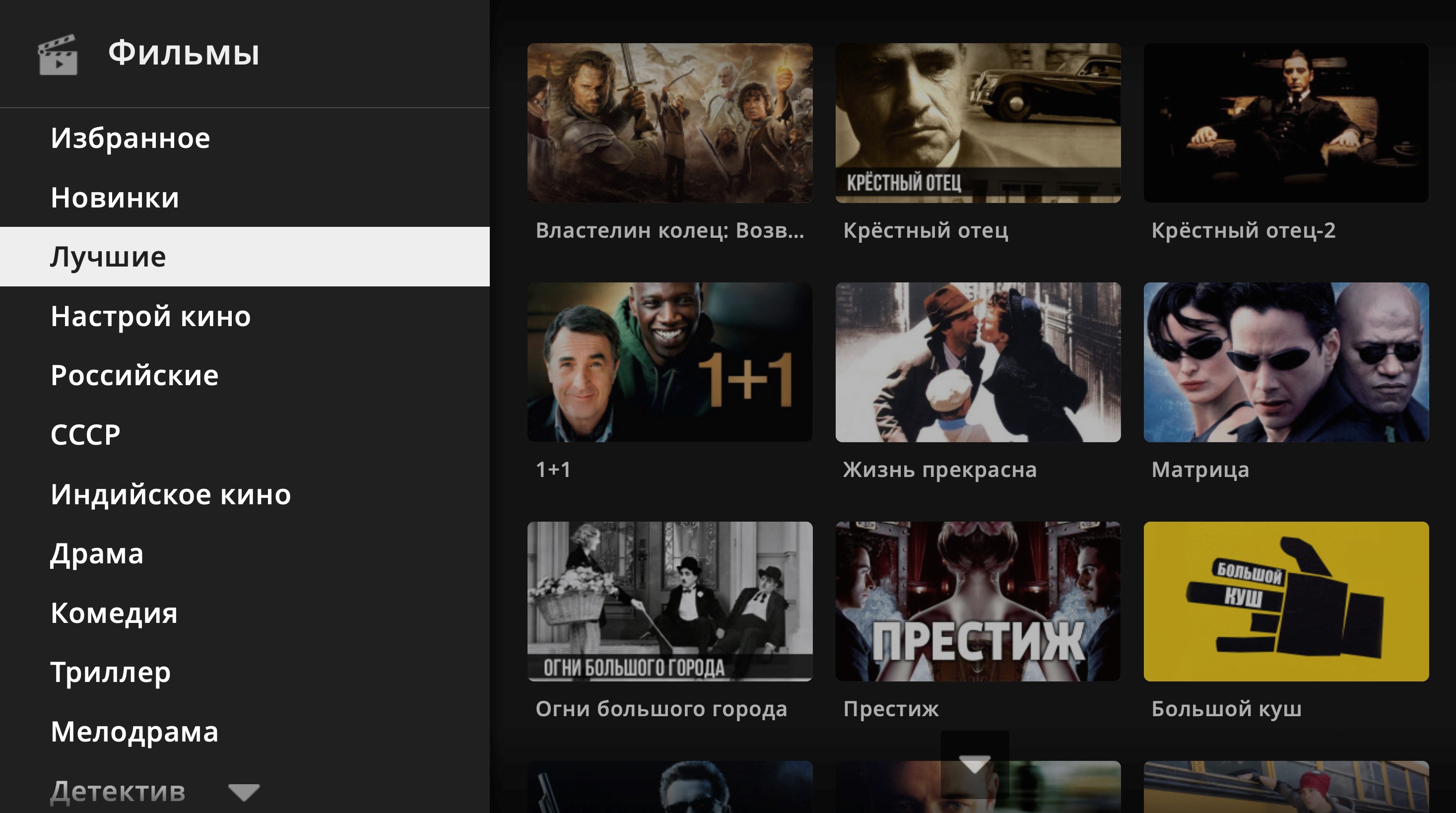
Task: Open the Мелодрама genre
Action: point(245,732)
